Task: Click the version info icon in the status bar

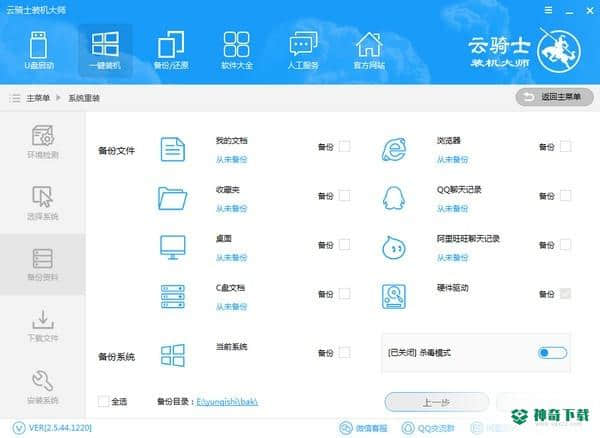Action: click(x=19, y=428)
